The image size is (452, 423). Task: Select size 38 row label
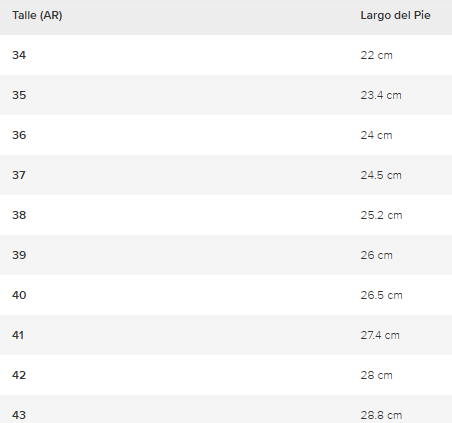point(19,215)
